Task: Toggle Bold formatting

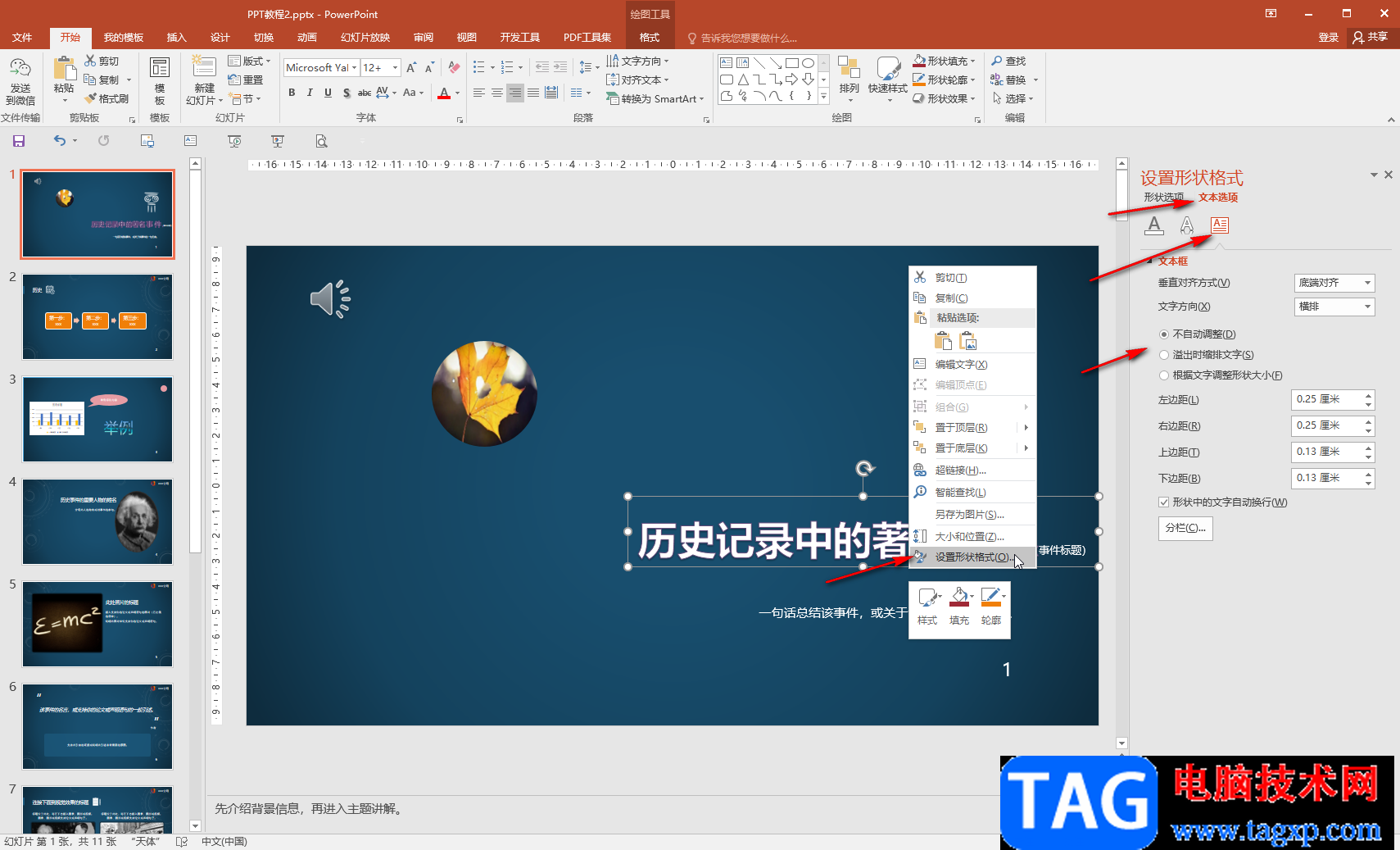Action: click(292, 93)
